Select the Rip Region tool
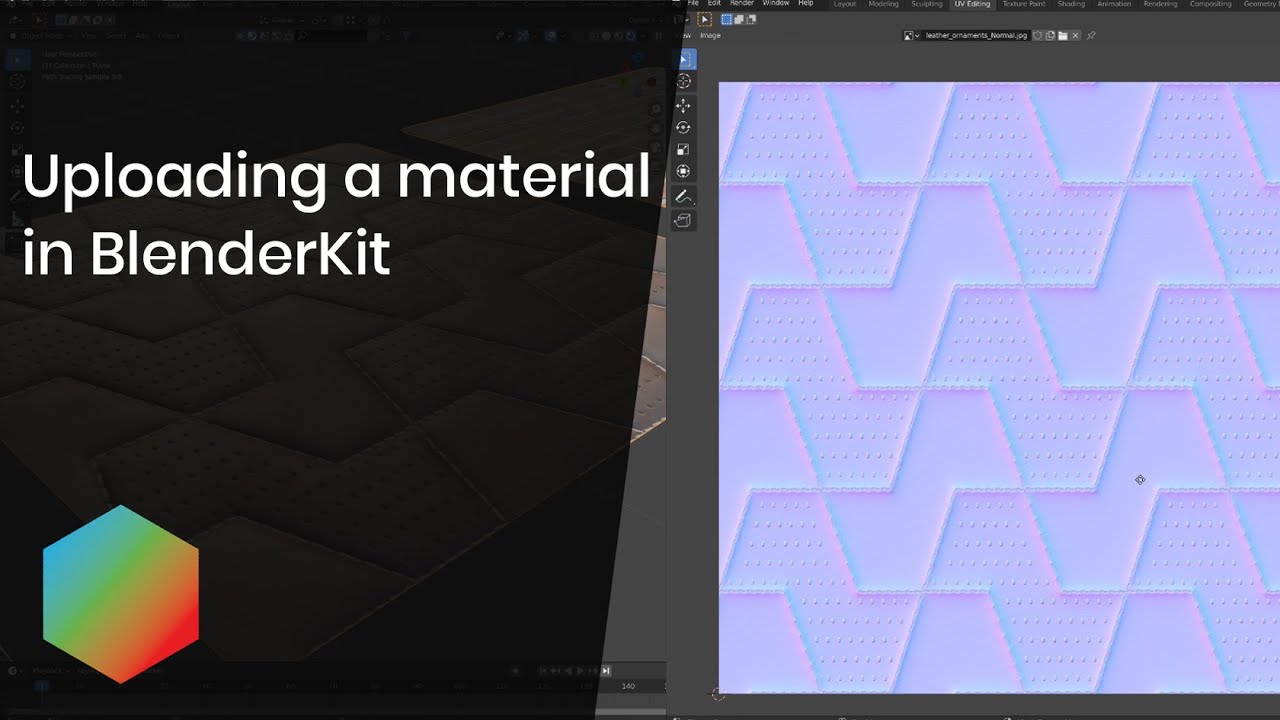This screenshot has height=720, width=1280. click(684, 220)
